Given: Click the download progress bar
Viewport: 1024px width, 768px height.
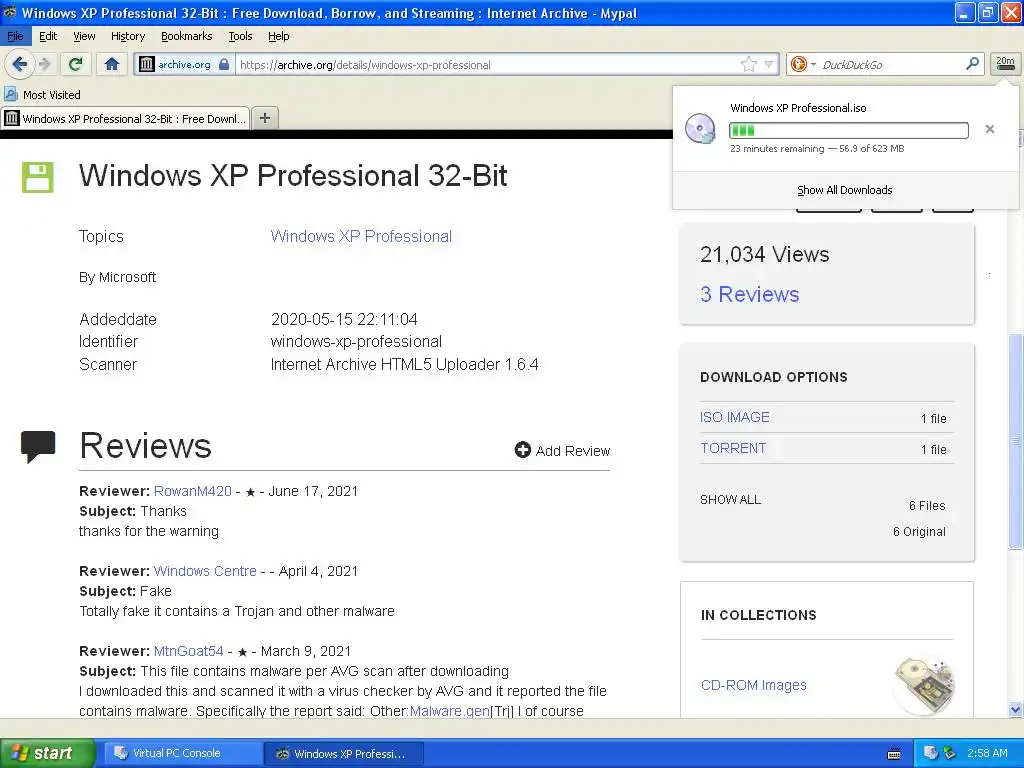Looking at the screenshot, I should point(848,130).
